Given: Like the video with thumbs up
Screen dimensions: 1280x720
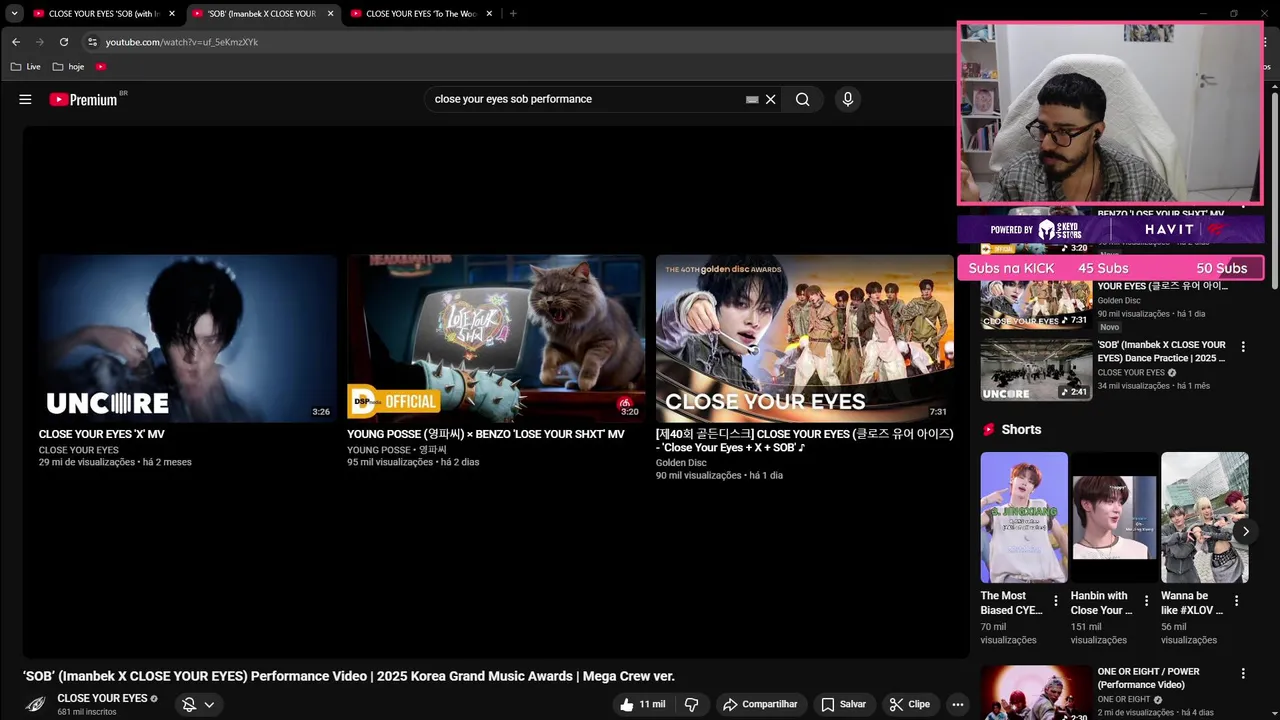Looking at the screenshot, I should tap(641, 704).
